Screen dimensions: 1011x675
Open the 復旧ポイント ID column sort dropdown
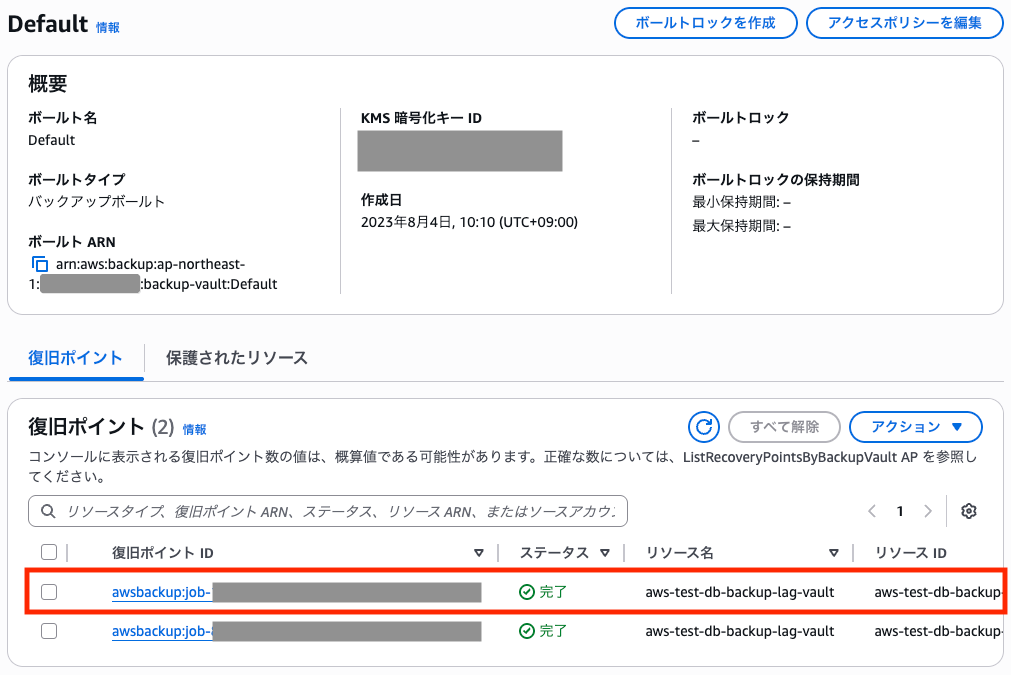pyautogui.click(x=480, y=552)
